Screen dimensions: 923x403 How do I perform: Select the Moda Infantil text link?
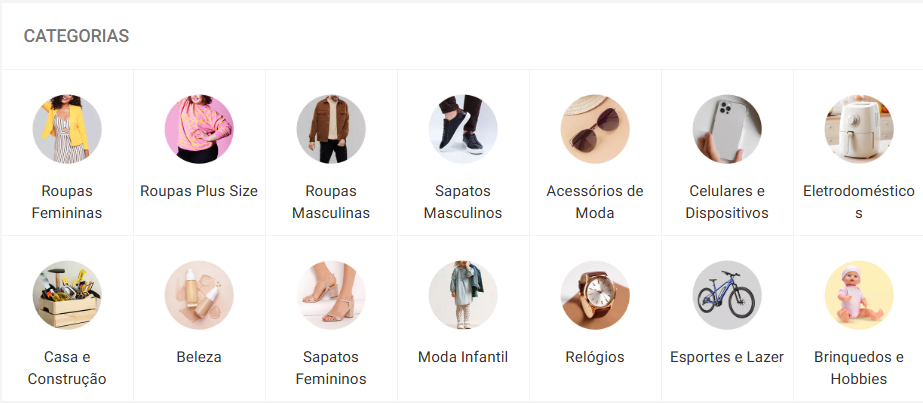[x=463, y=357]
